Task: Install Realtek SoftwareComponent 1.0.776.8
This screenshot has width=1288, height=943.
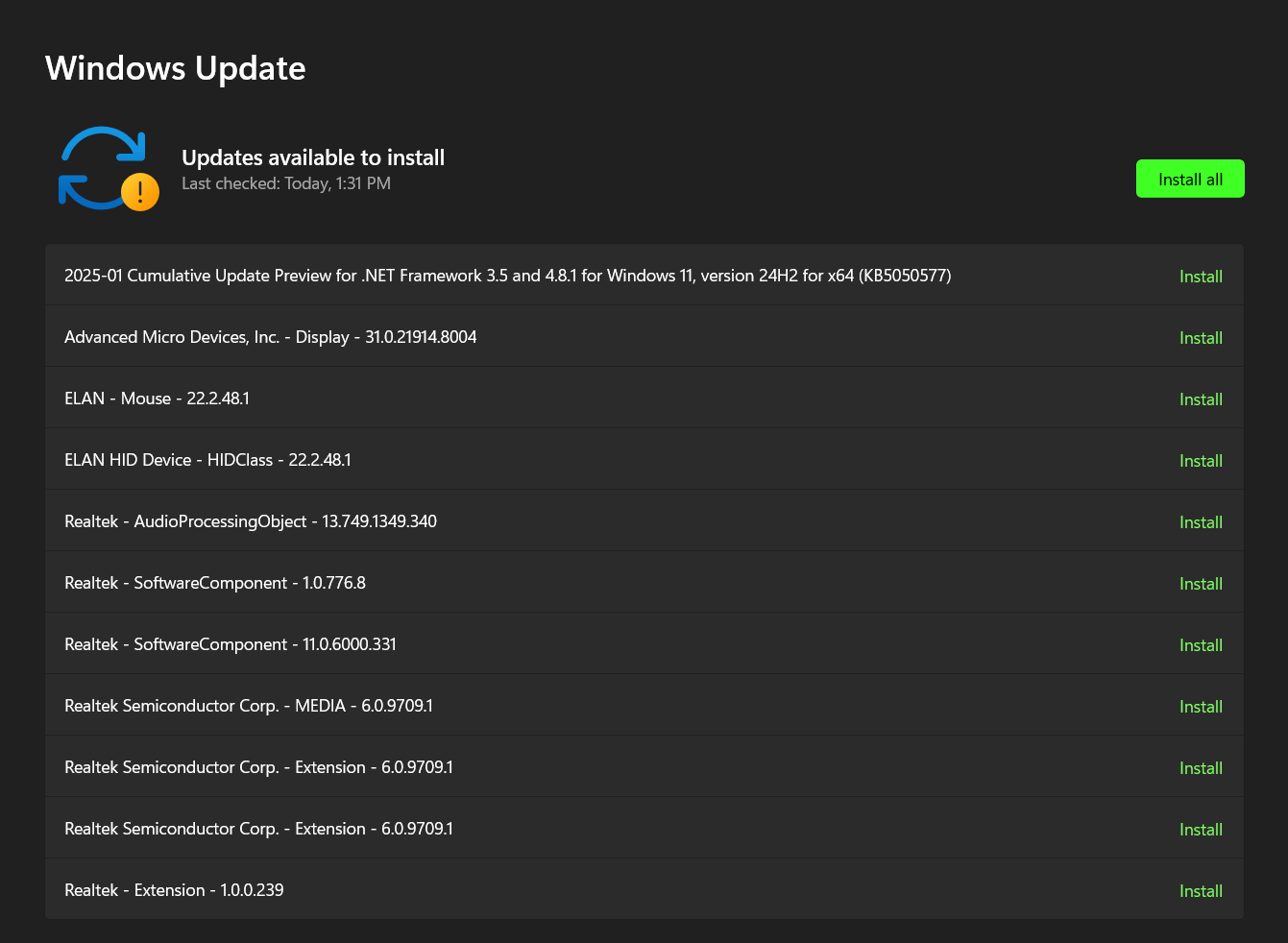Action: [x=1201, y=583]
